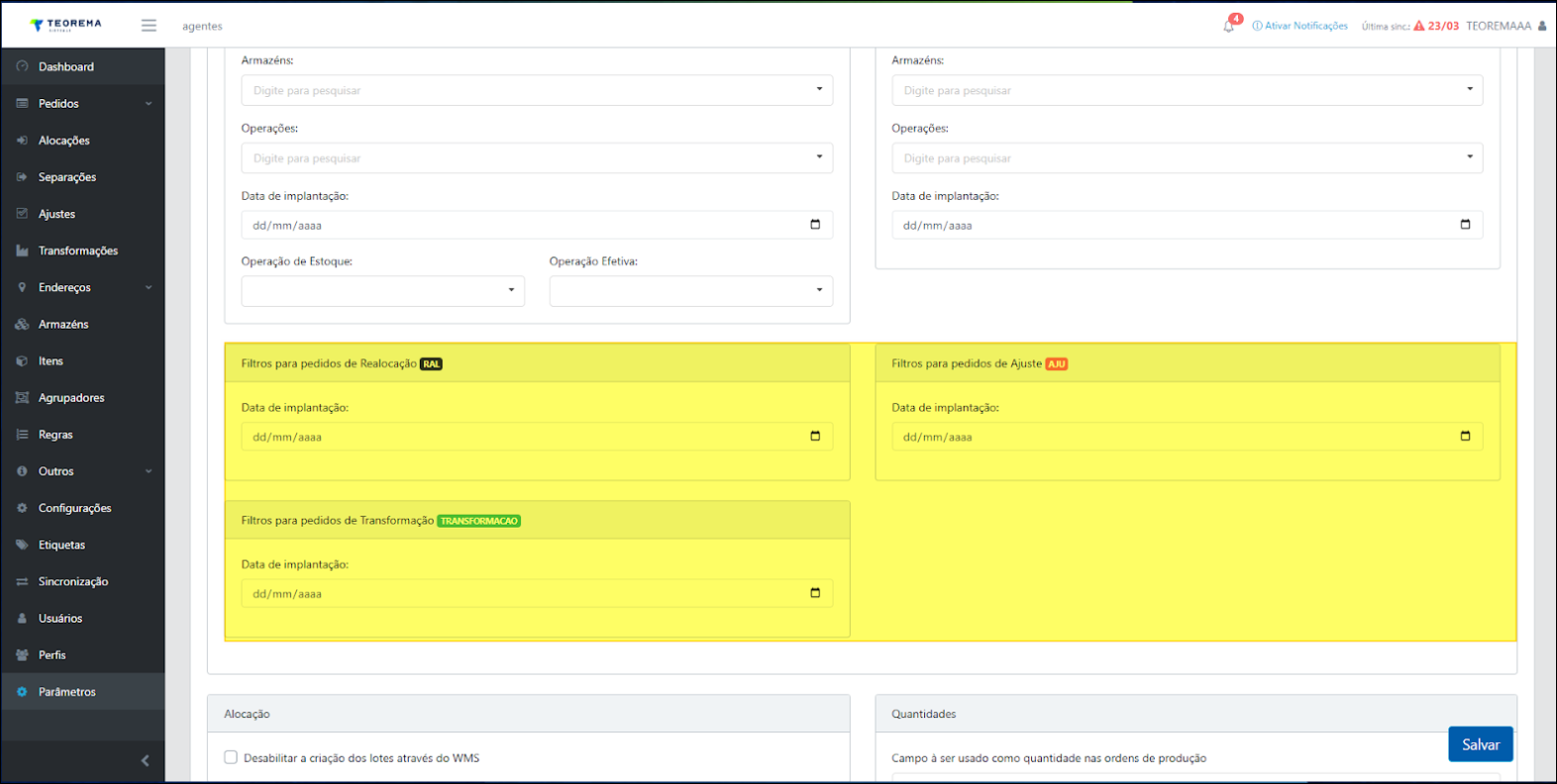The height and width of the screenshot is (784, 1557).
Task: Collapse sidebar with left chevron icon
Action: pos(145,760)
